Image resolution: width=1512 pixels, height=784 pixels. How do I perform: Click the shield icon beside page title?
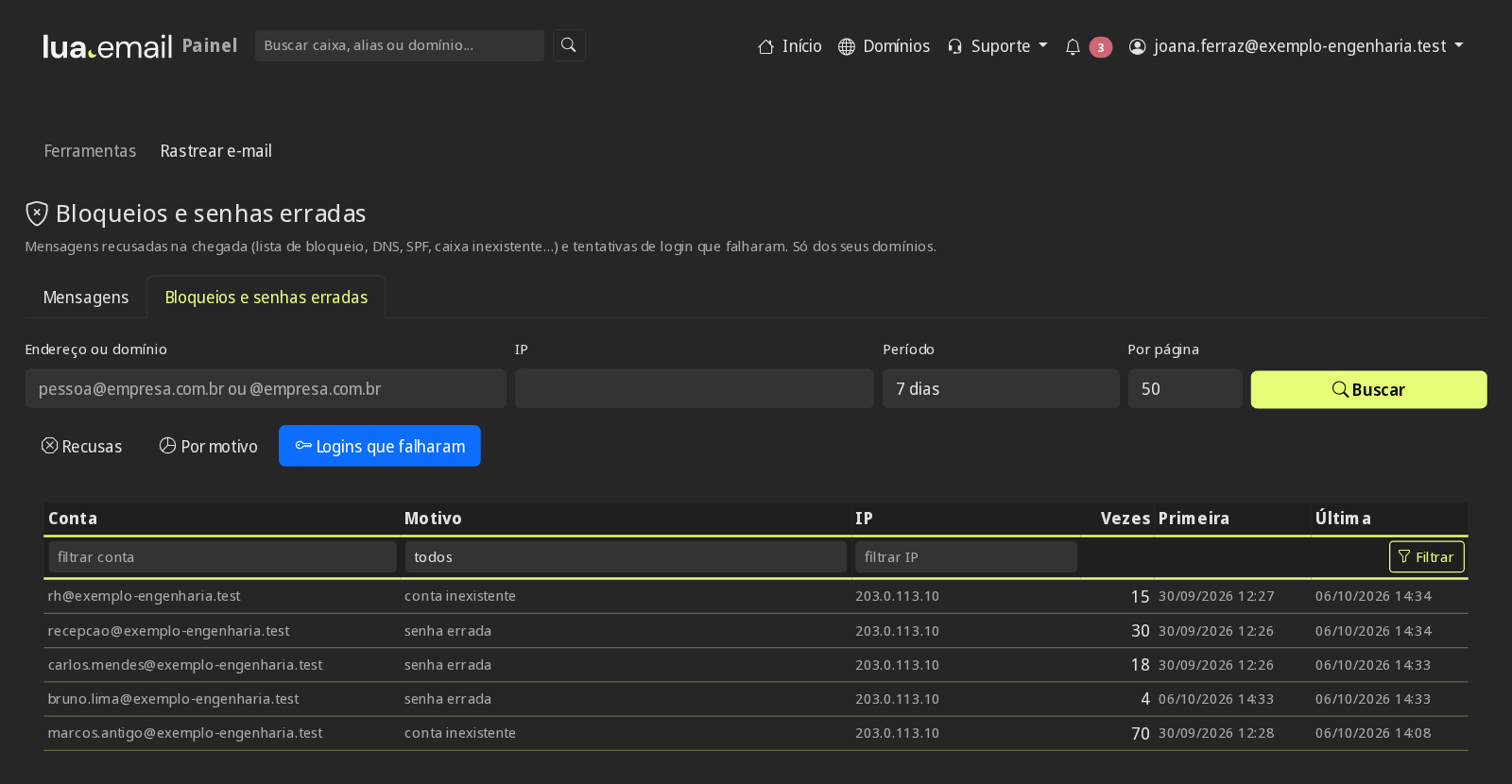pyautogui.click(x=37, y=213)
